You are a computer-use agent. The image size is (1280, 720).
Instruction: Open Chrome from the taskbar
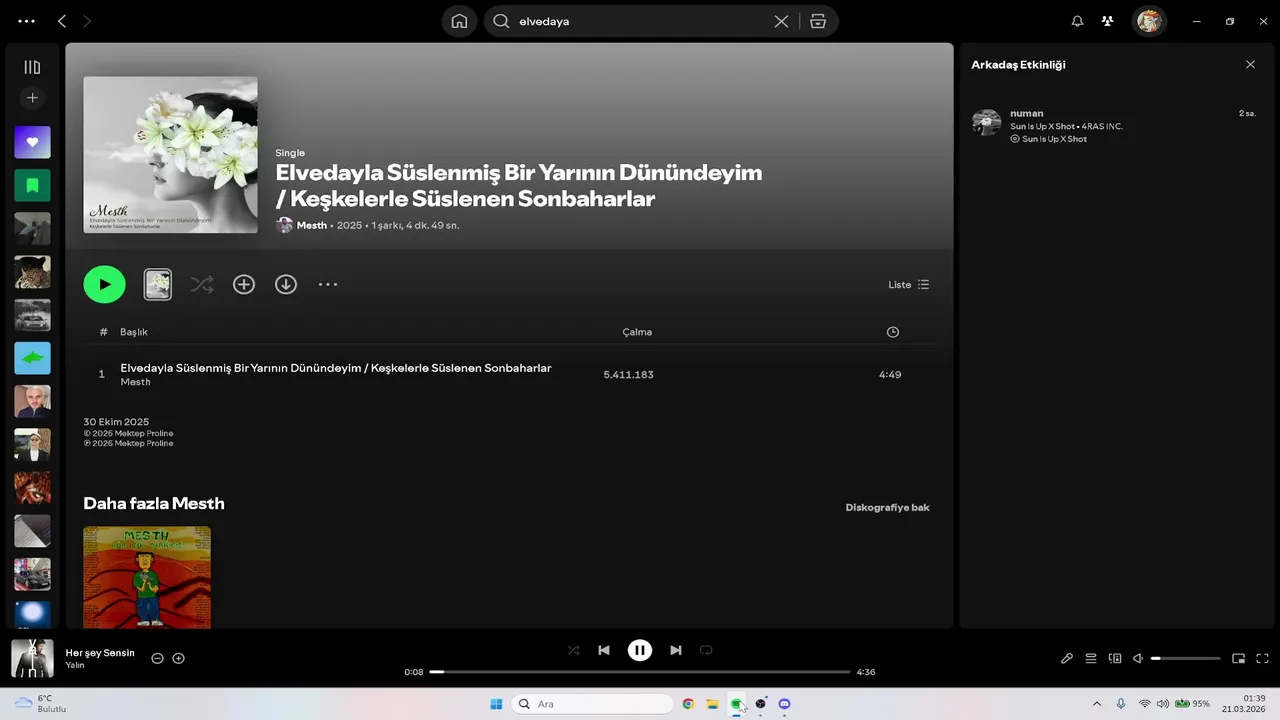(688, 704)
